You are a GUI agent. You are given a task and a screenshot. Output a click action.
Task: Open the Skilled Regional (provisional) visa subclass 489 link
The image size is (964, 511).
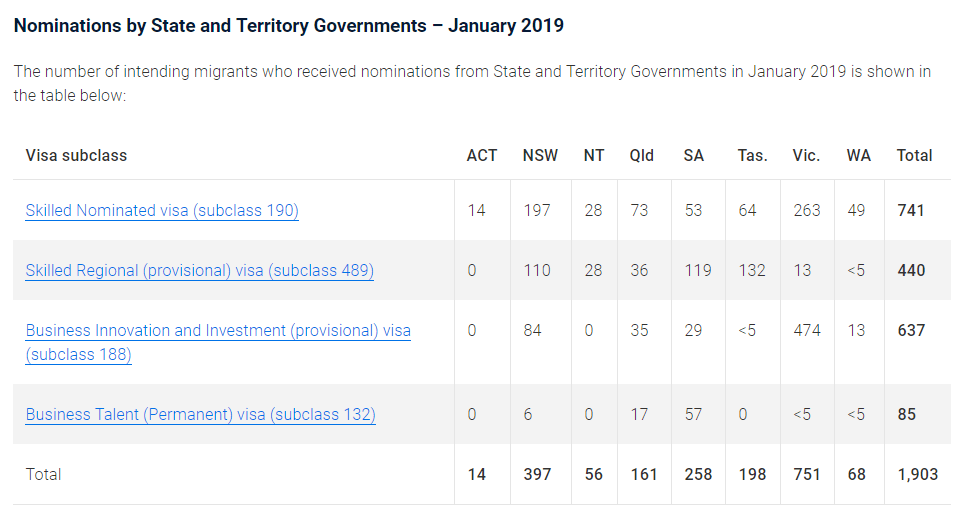199,271
